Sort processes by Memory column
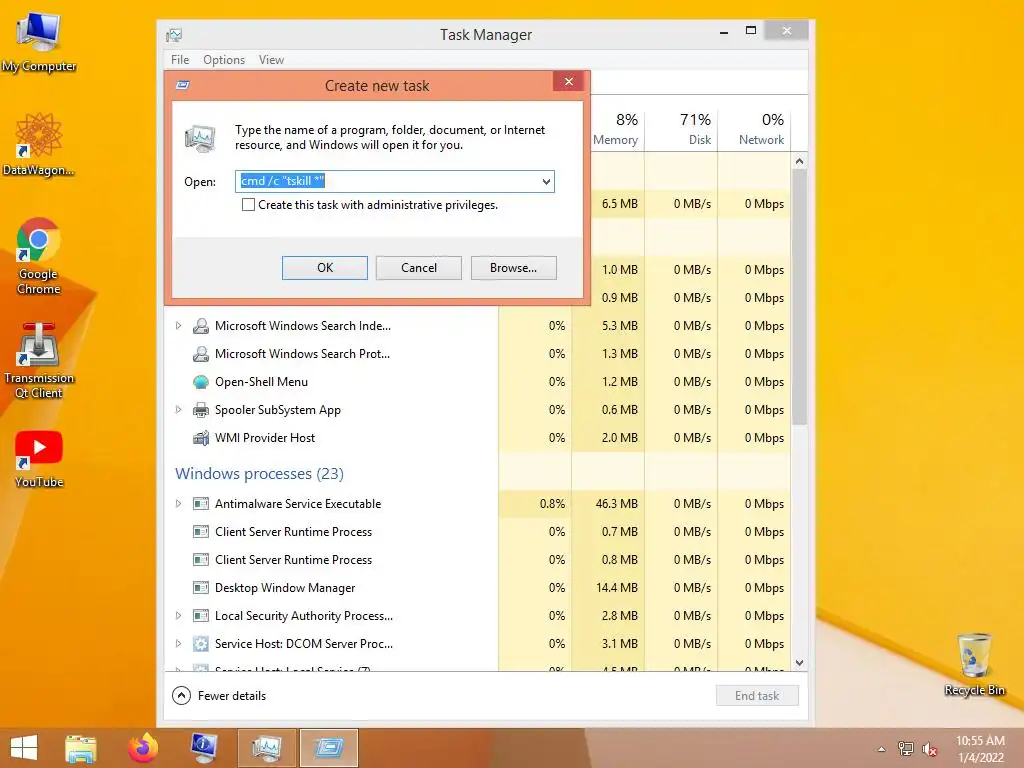This screenshot has height=768, width=1024. 616,129
